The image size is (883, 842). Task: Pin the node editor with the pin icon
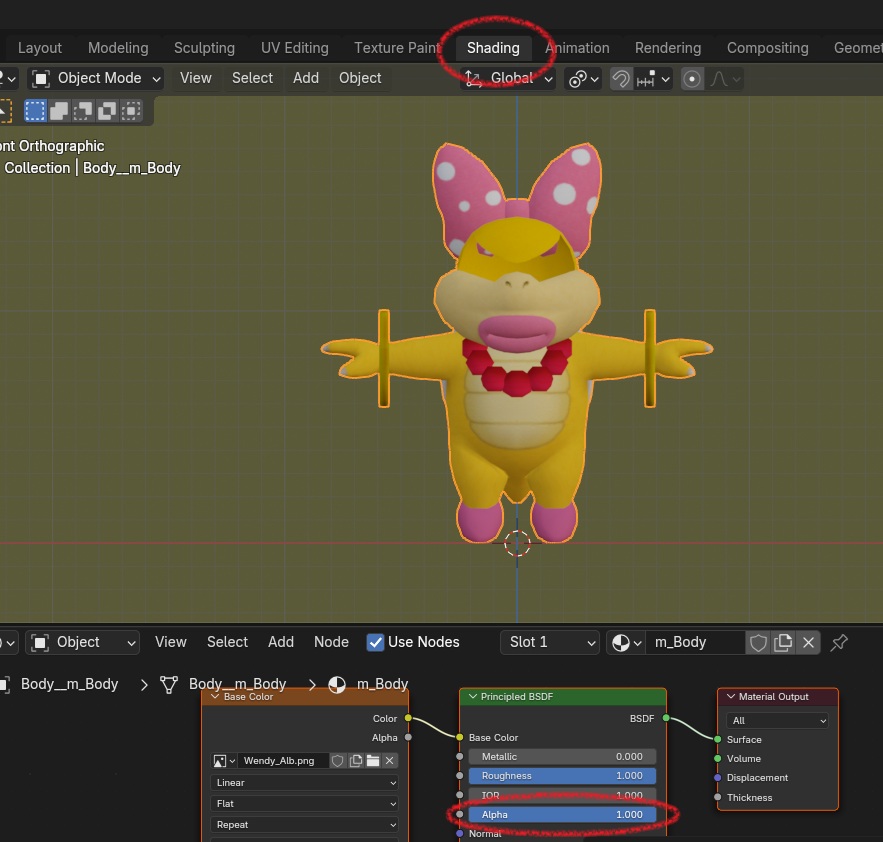pyautogui.click(x=840, y=642)
